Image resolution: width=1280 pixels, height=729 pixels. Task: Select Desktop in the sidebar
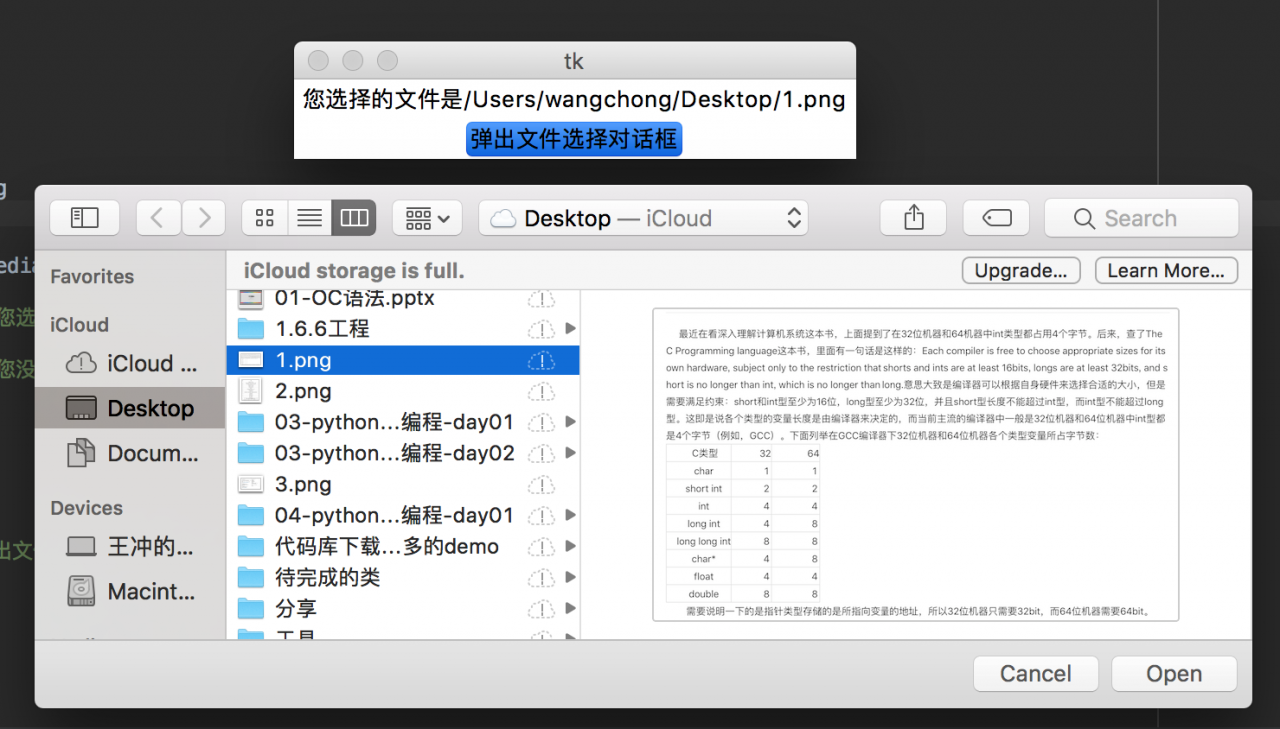click(130, 408)
